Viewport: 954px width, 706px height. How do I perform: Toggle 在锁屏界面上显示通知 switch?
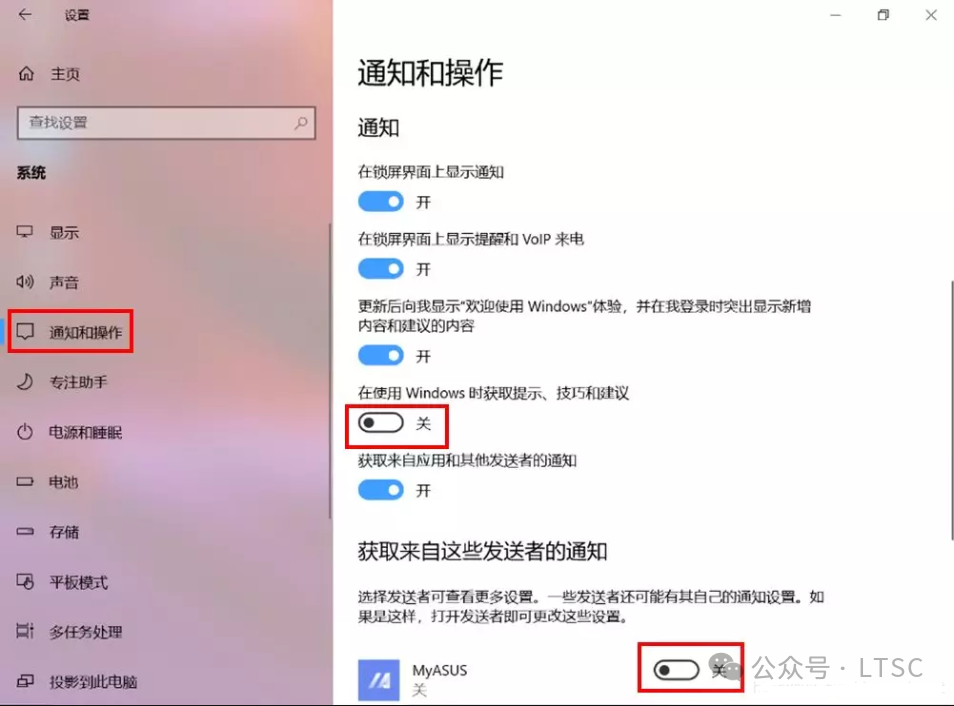pos(381,201)
